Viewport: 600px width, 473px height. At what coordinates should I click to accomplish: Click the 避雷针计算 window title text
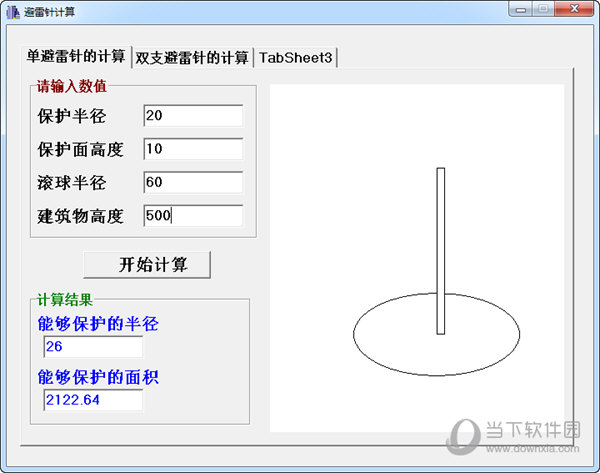49,12
